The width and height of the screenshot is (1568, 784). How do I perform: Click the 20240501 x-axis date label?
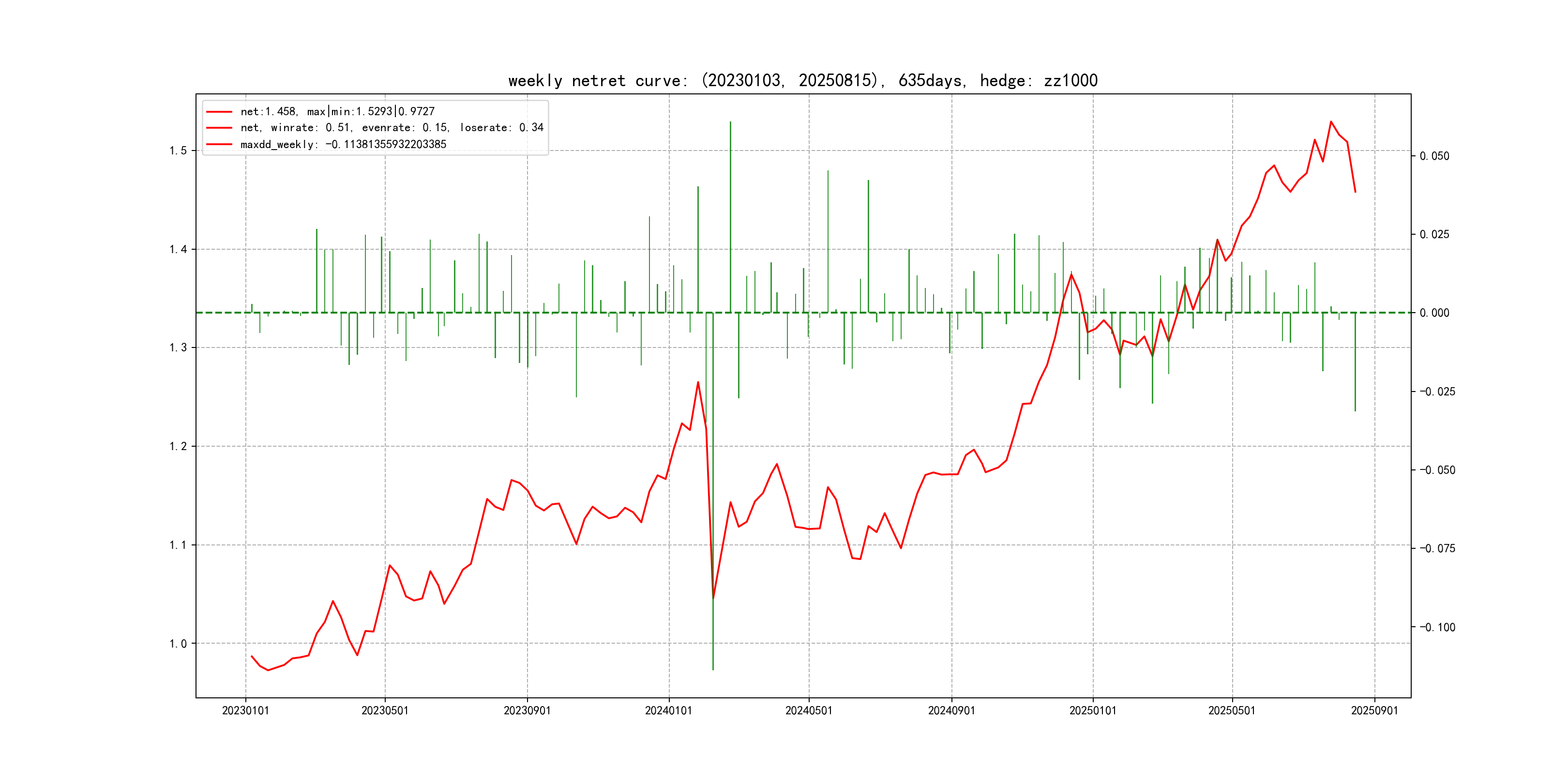(808, 711)
